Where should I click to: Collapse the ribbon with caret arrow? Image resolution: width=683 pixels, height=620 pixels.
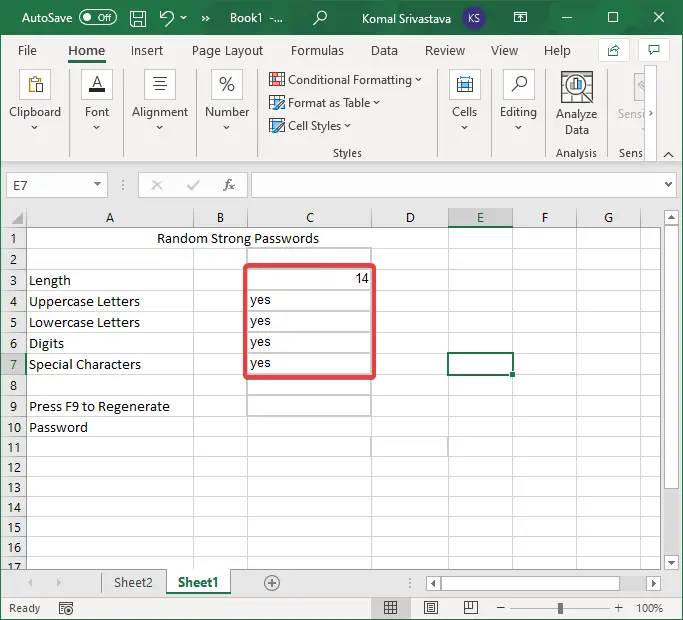tap(669, 154)
